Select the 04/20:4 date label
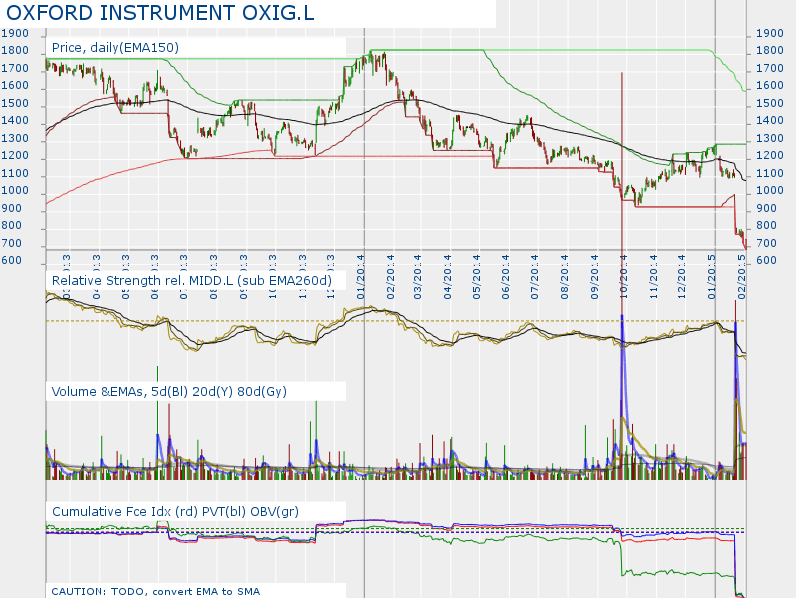The width and height of the screenshot is (797, 598). pos(447,277)
